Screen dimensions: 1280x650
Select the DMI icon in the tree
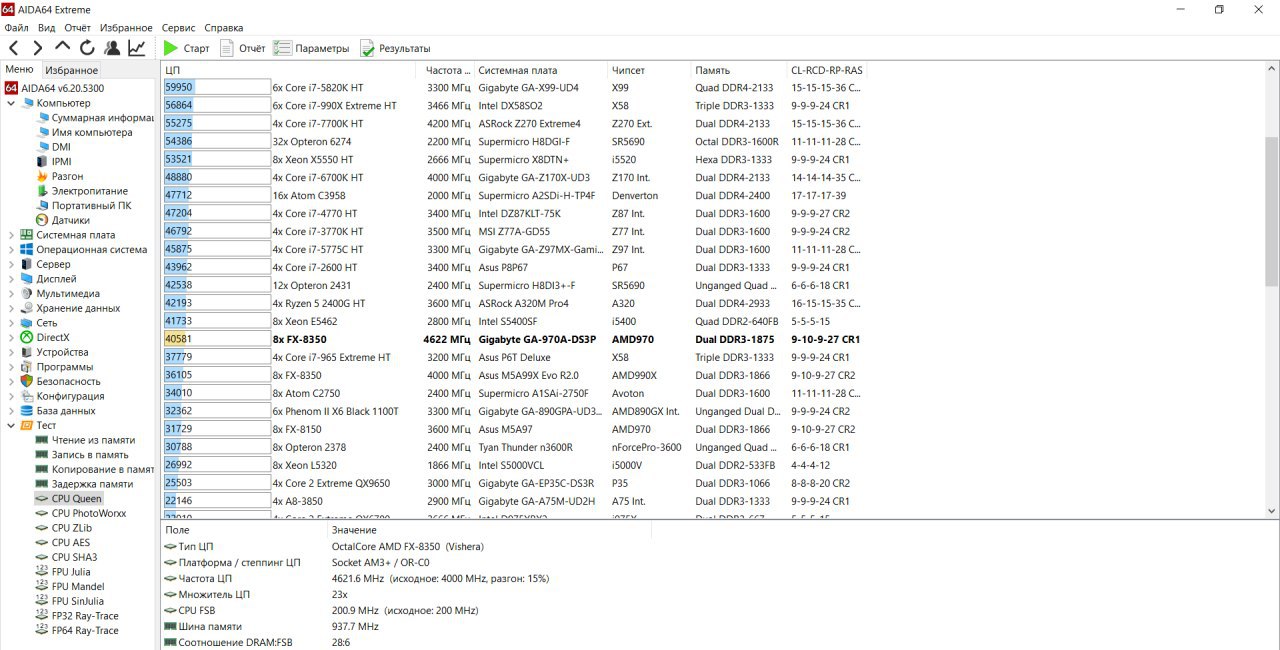tap(42, 147)
